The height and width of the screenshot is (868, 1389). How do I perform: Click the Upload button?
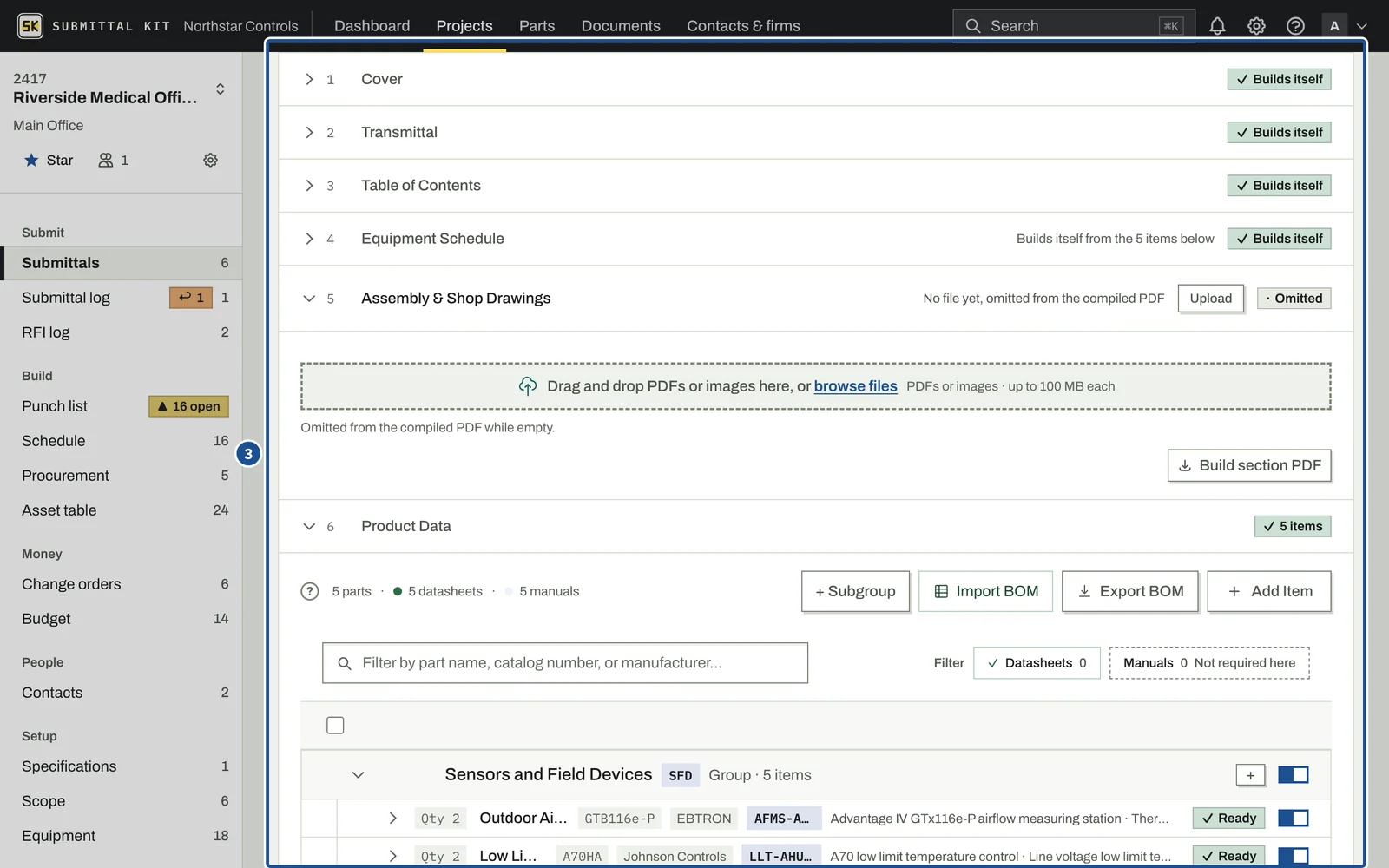tap(1210, 299)
